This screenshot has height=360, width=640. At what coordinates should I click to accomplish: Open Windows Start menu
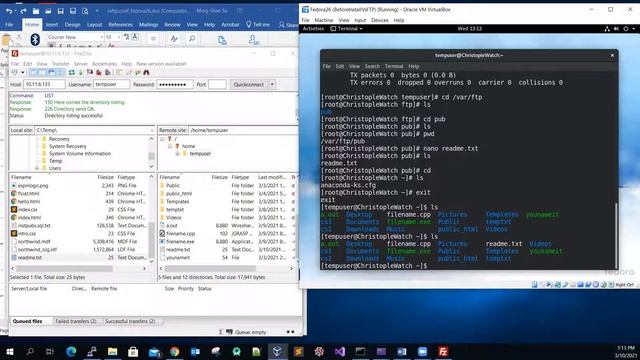(x=9, y=351)
